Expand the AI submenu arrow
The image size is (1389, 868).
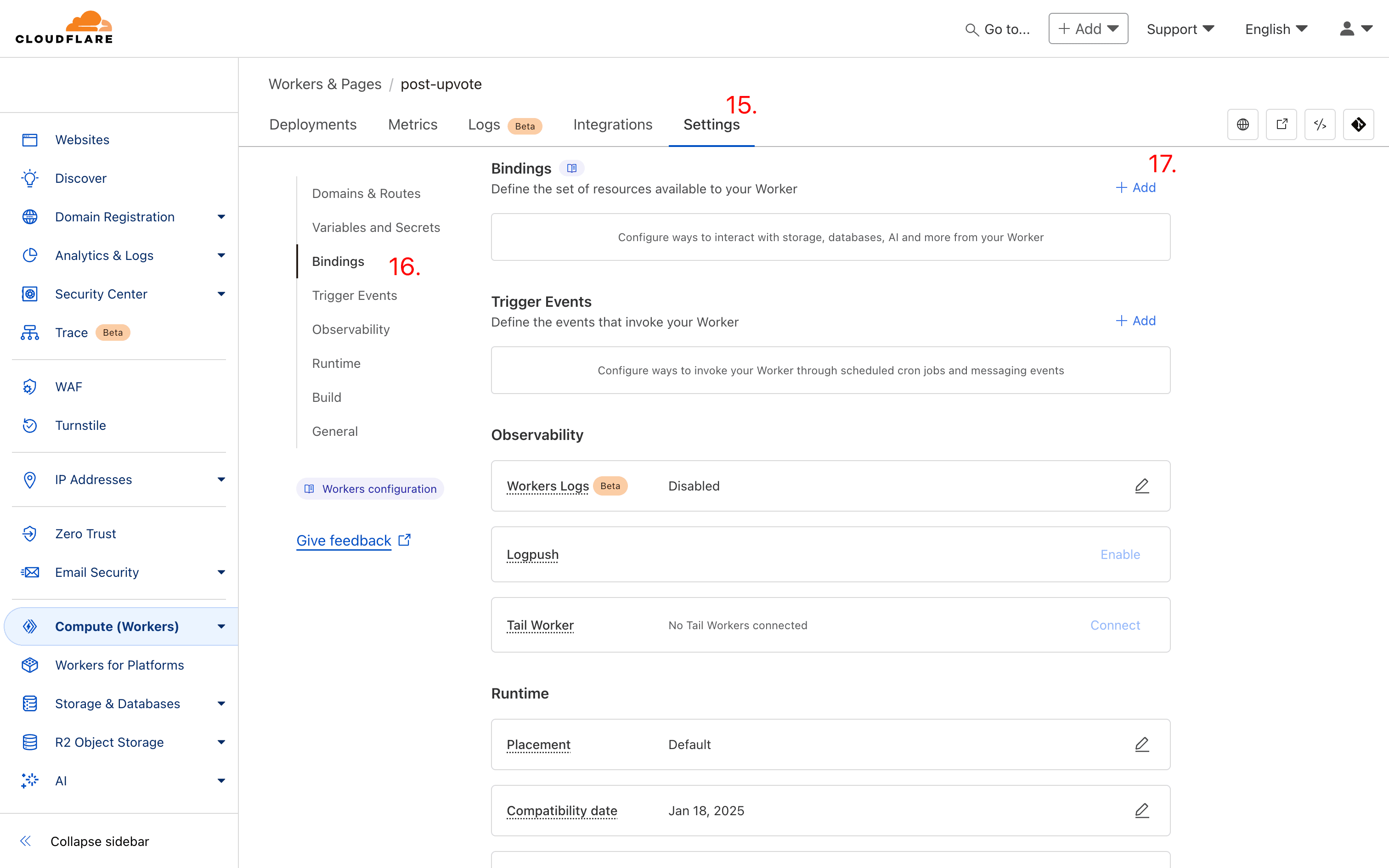click(x=221, y=780)
